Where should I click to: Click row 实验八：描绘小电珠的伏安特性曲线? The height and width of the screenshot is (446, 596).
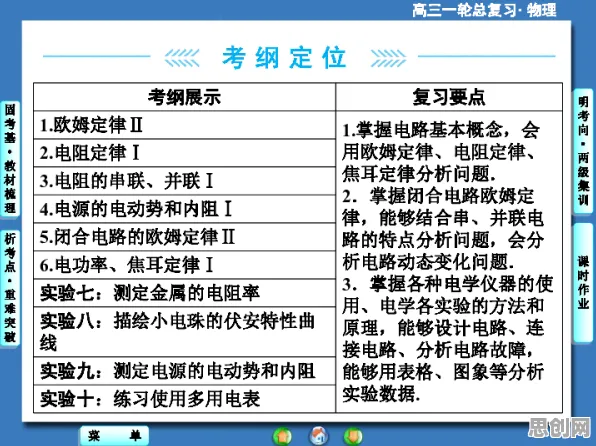[184, 332]
